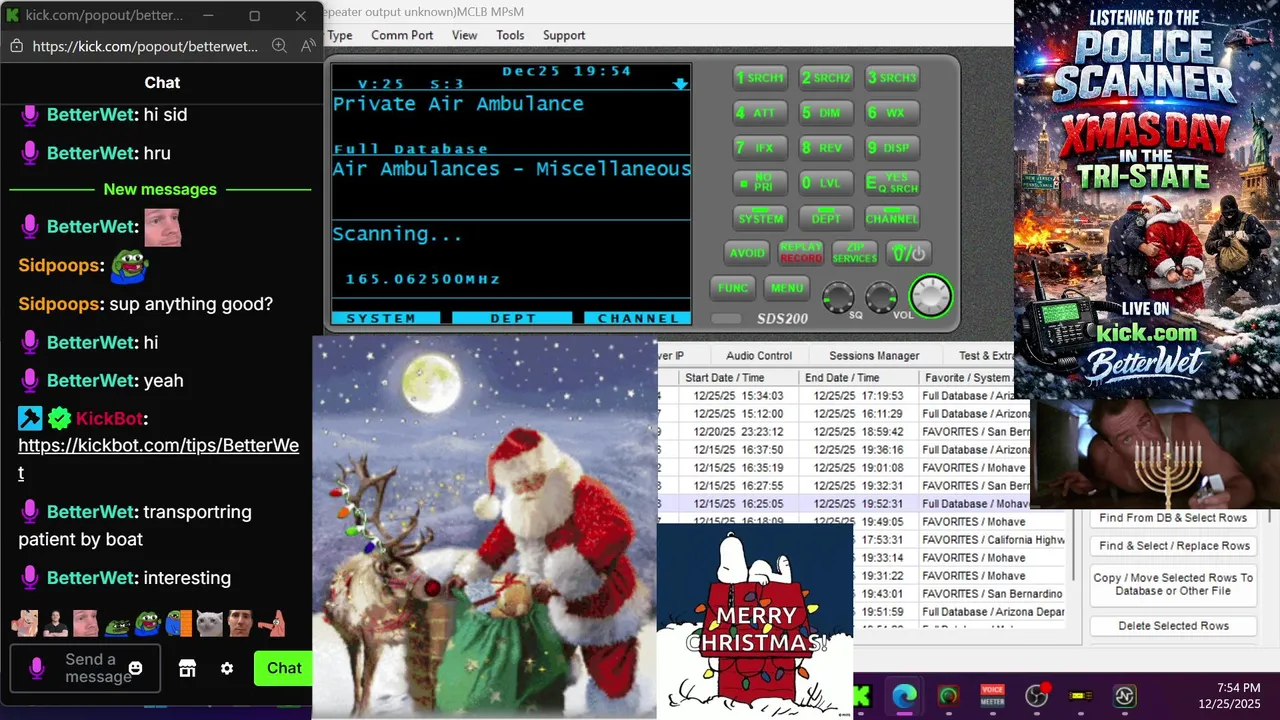Open the Comm Port menu

point(402,35)
